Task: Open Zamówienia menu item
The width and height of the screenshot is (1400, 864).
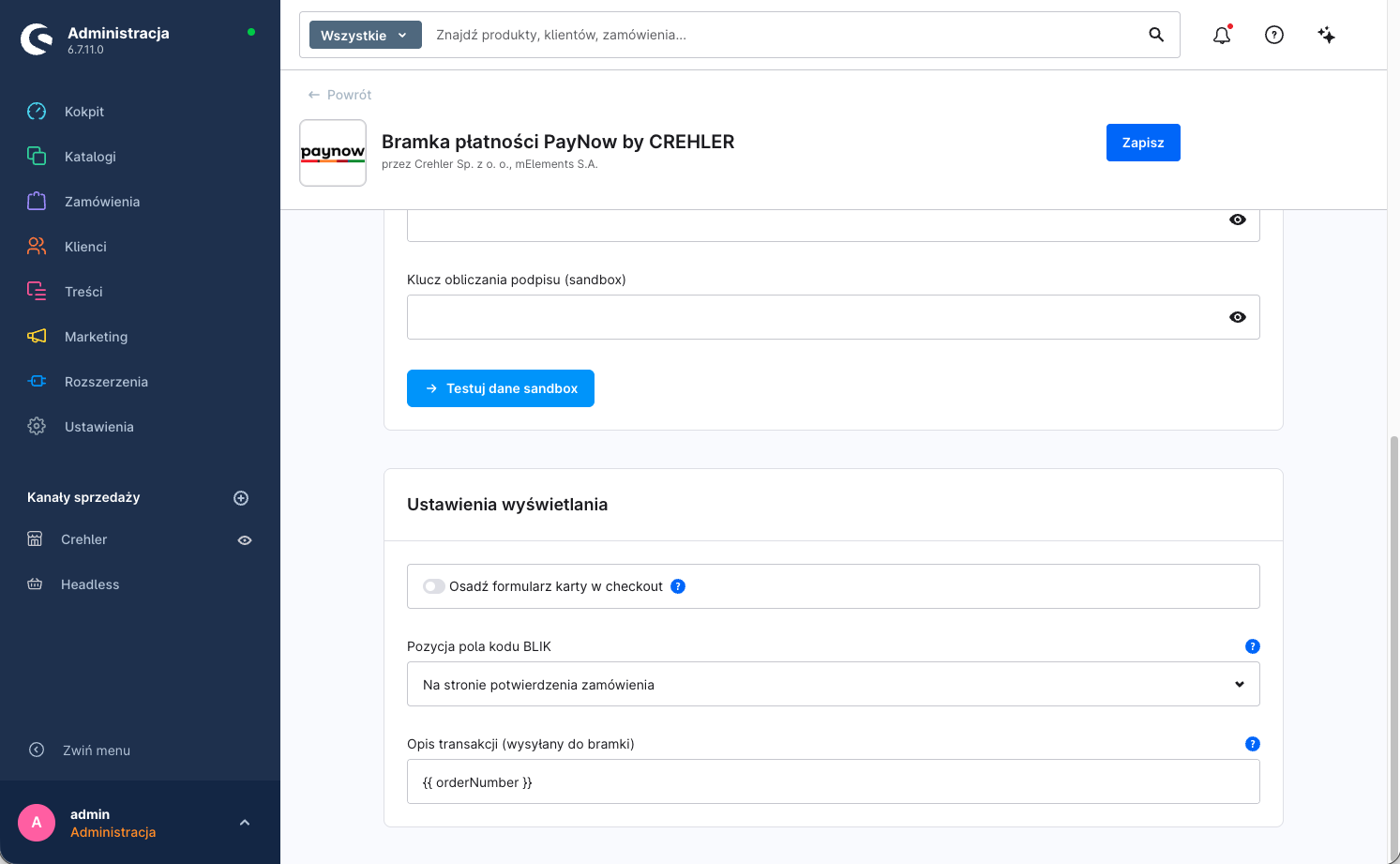Action: [102, 202]
